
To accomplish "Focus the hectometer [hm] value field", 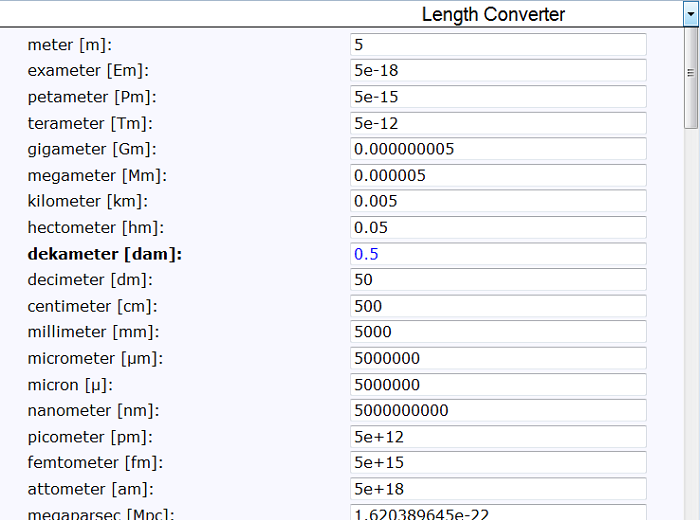I will (x=498, y=228).
